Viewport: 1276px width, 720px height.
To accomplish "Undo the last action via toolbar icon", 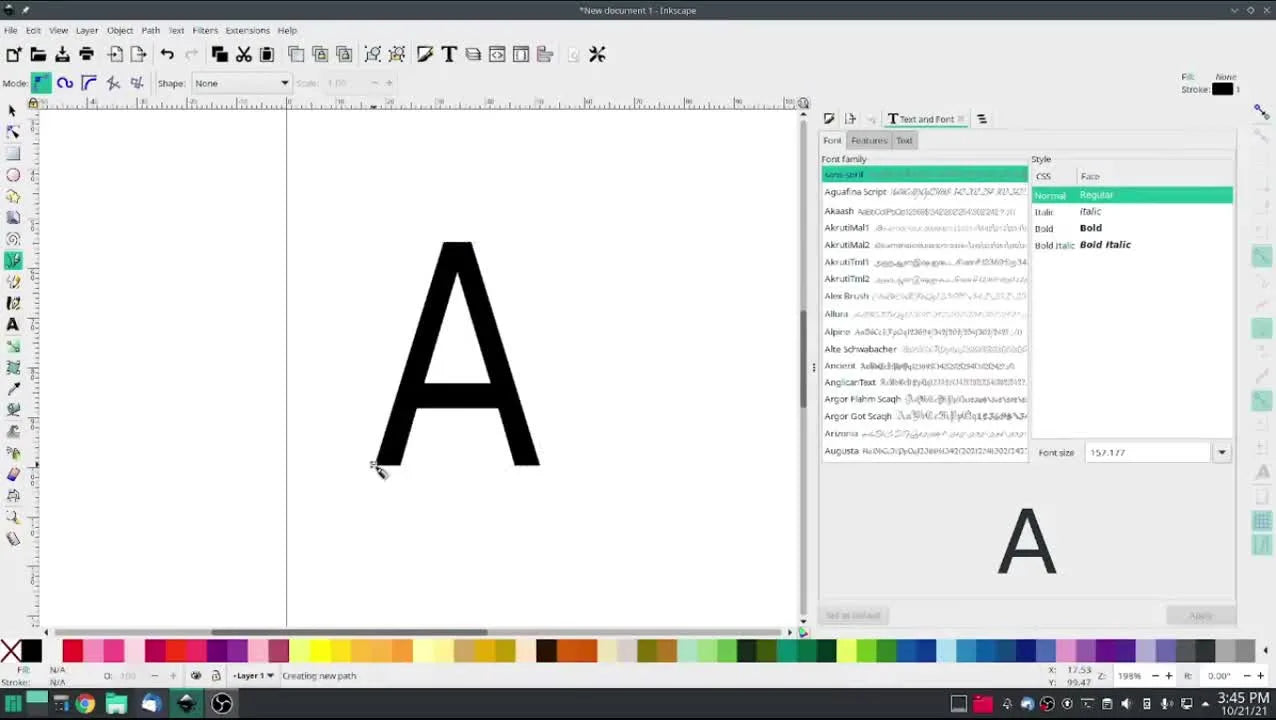I will click(168, 54).
